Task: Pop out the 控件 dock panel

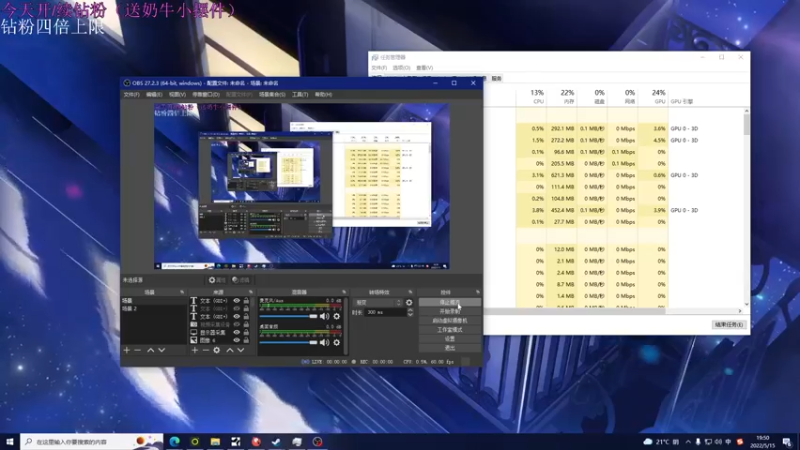Action: (478, 292)
